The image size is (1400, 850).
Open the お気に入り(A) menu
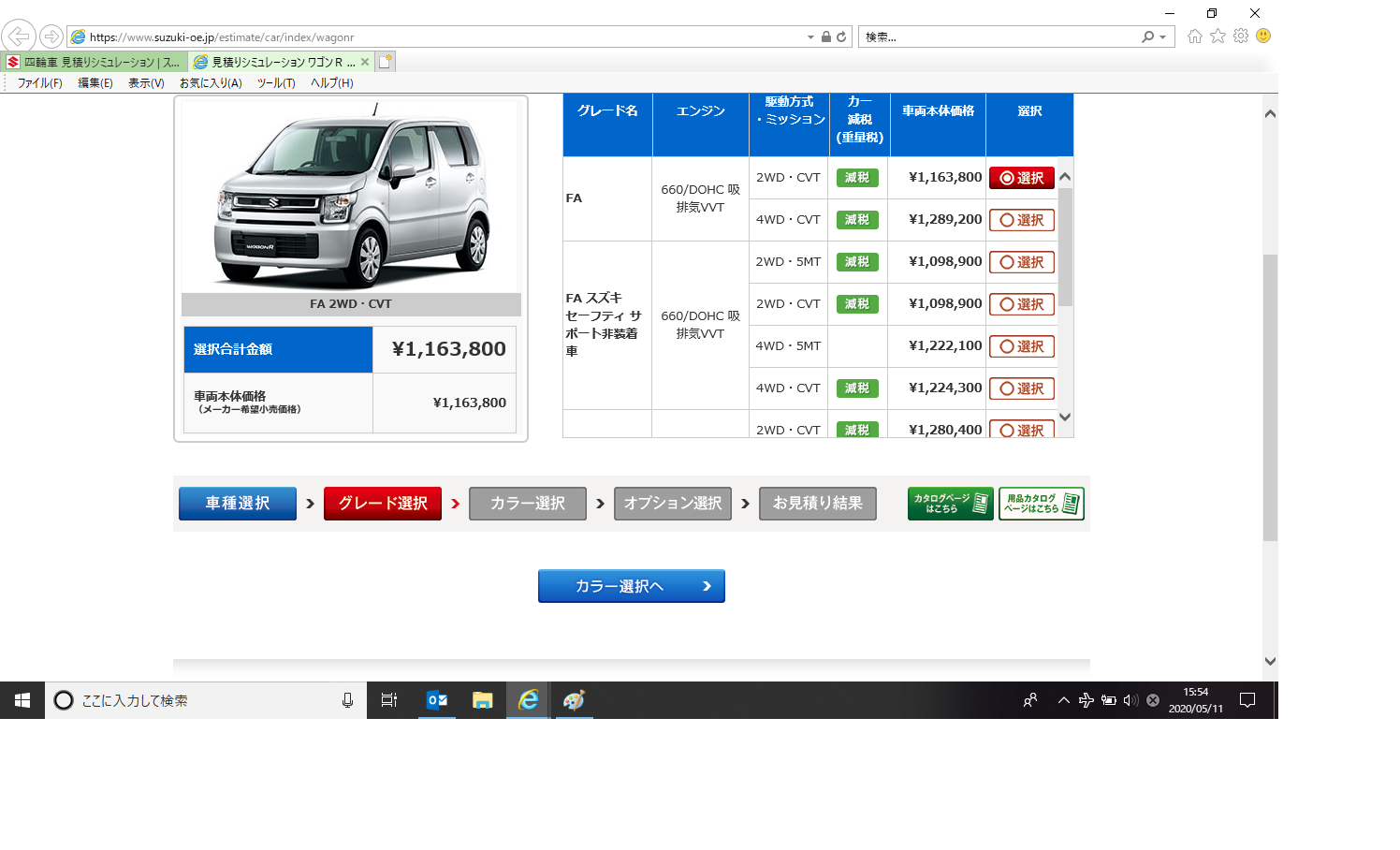(211, 83)
